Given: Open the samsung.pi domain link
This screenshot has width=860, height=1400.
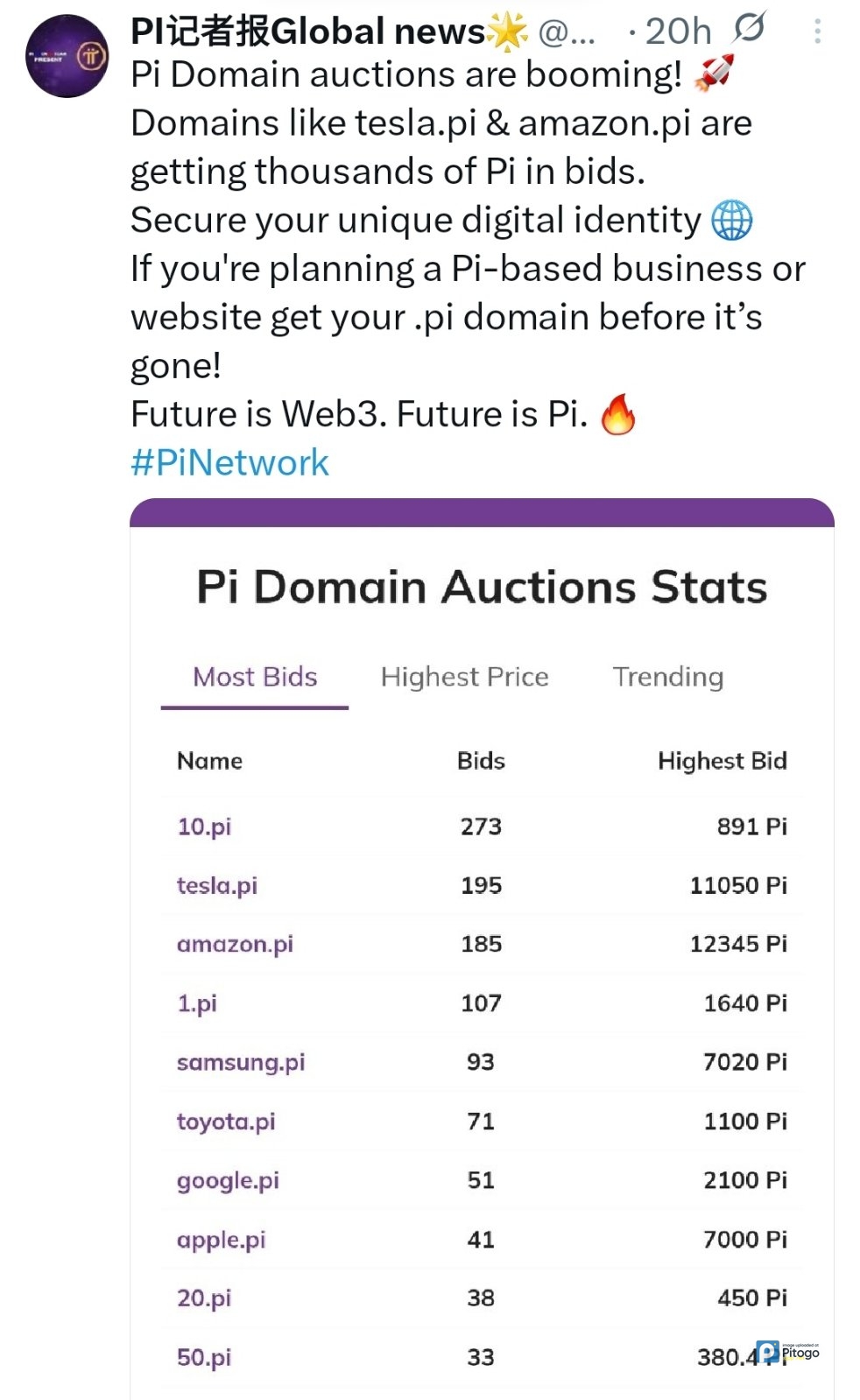Looking at the screenshot, I should pos(241,1062).
